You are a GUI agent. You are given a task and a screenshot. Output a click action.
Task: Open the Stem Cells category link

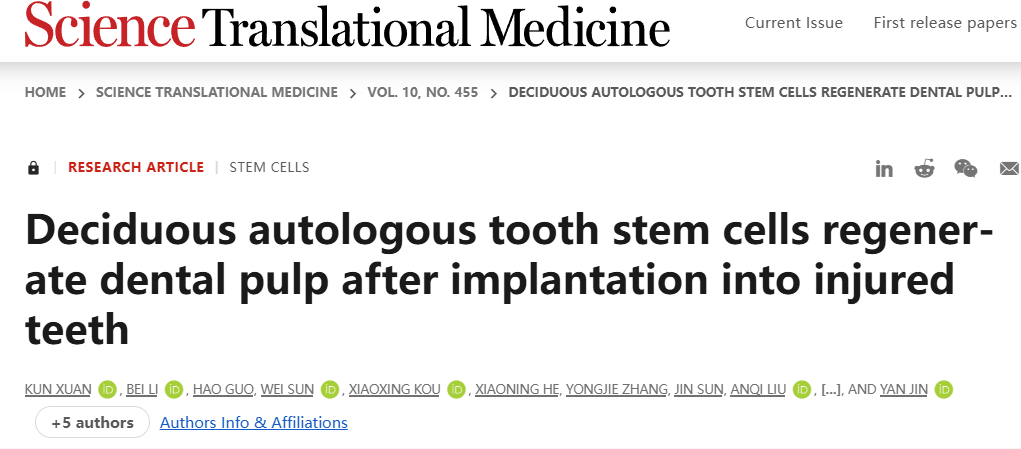point(270,168)
